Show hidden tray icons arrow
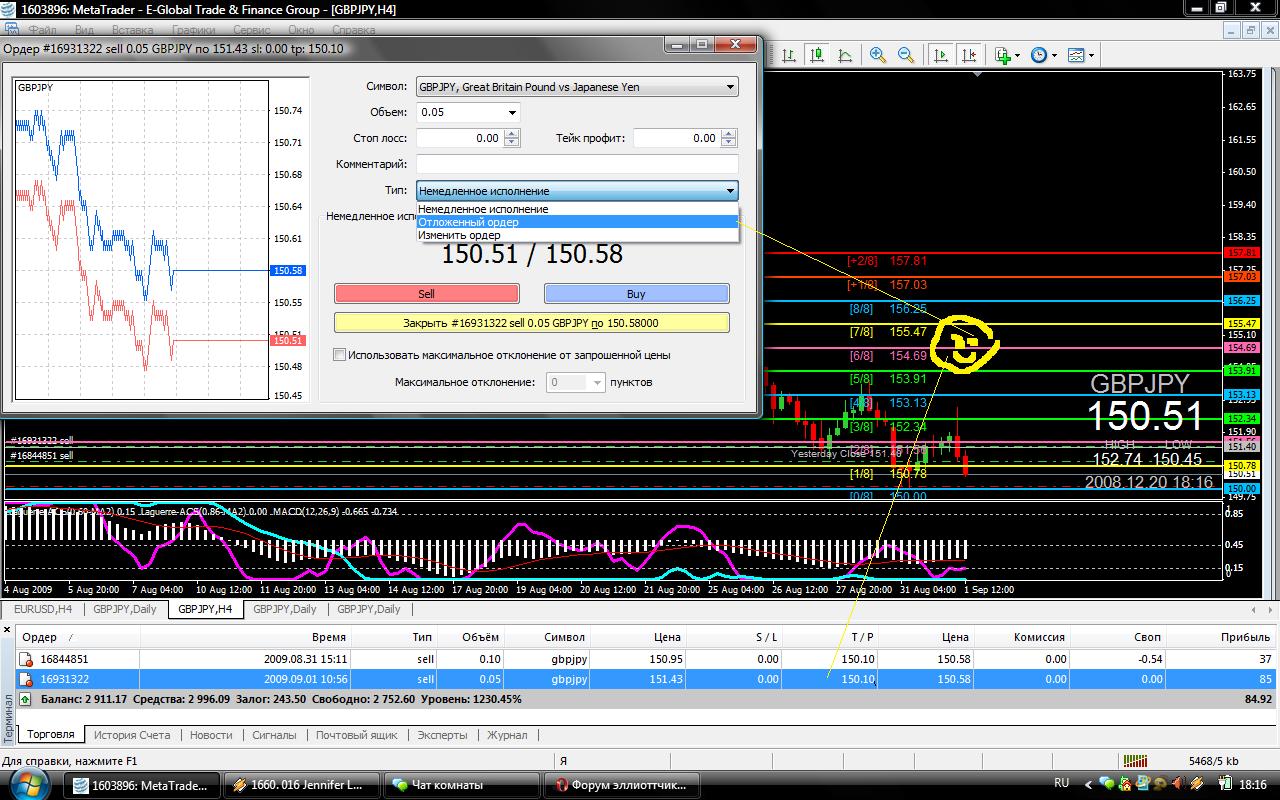The image size is (1280, 800). [x=1088, y=785]
